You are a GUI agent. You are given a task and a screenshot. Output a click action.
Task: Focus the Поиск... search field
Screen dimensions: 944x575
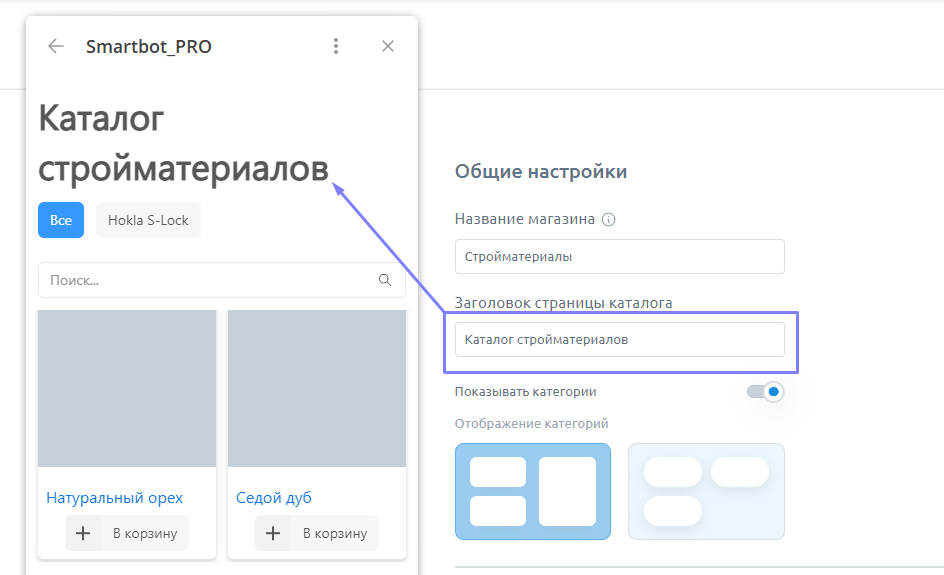[222, 280]
